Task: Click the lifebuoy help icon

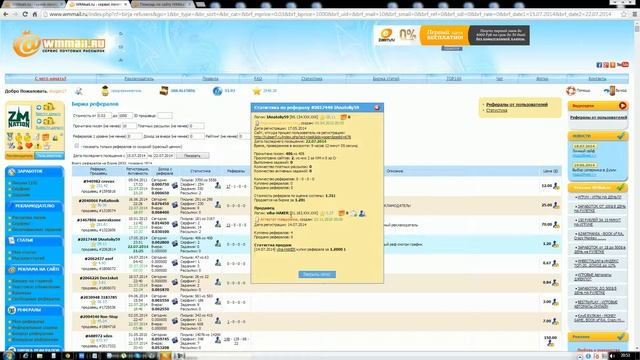Action: coord(571,91)
